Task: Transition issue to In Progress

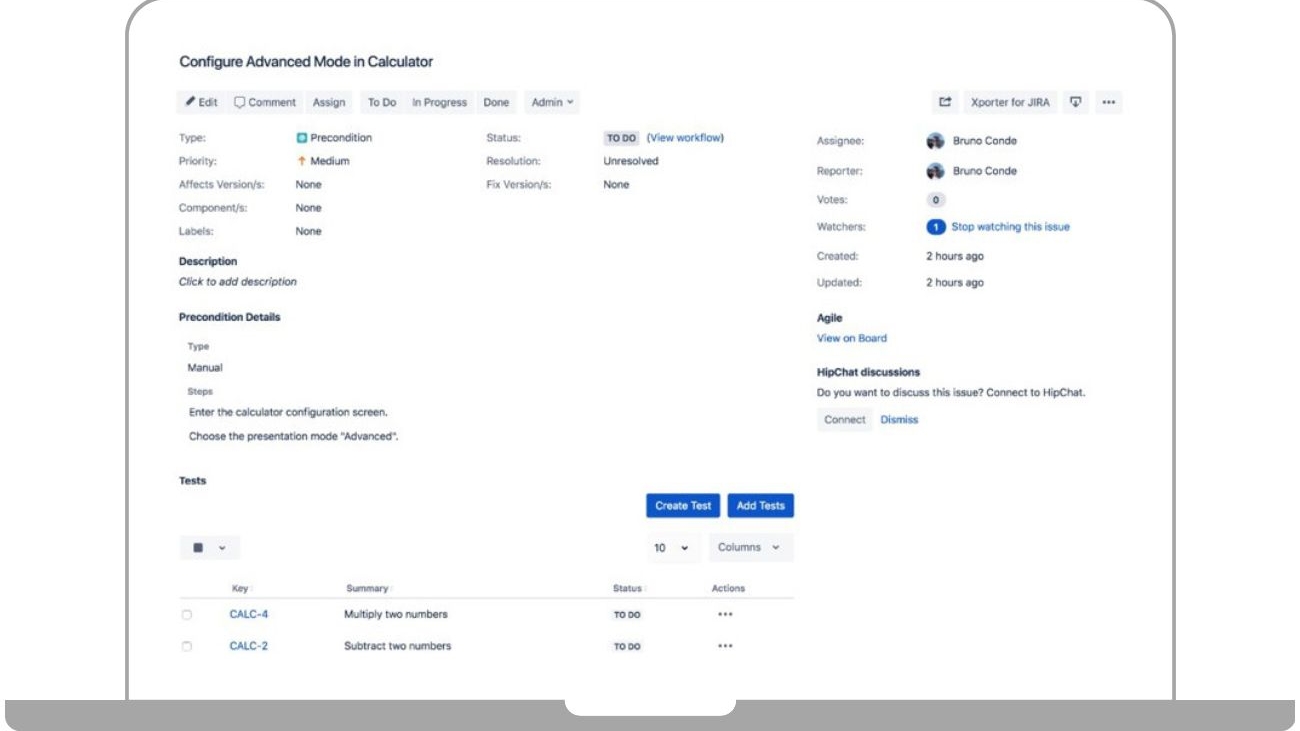Action: (x=439, y=102)
